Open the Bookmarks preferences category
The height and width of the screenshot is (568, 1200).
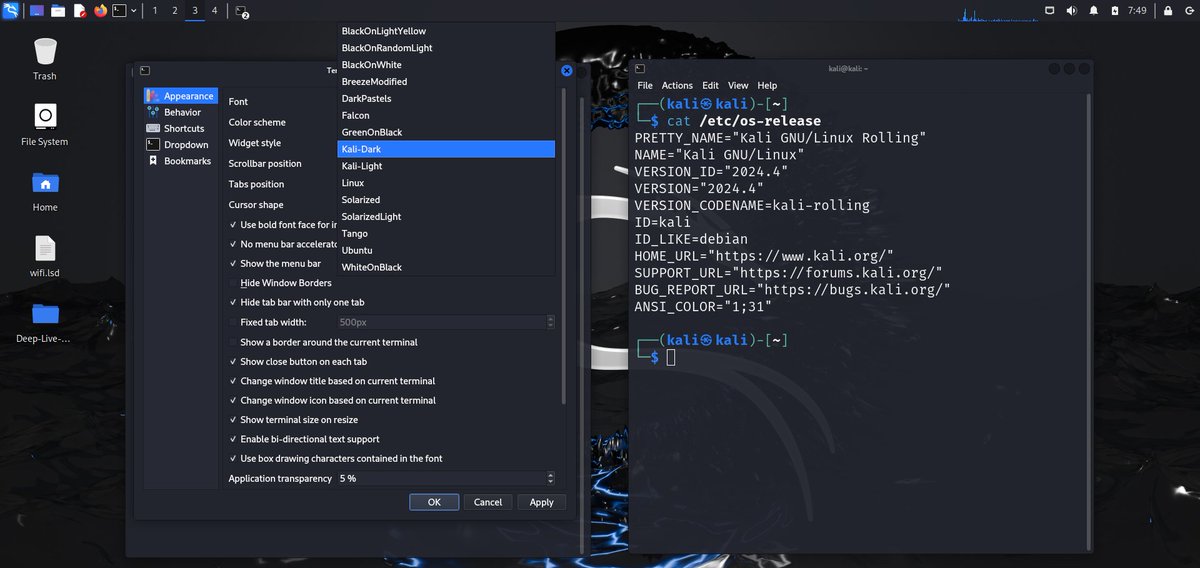tap(180, 161)
